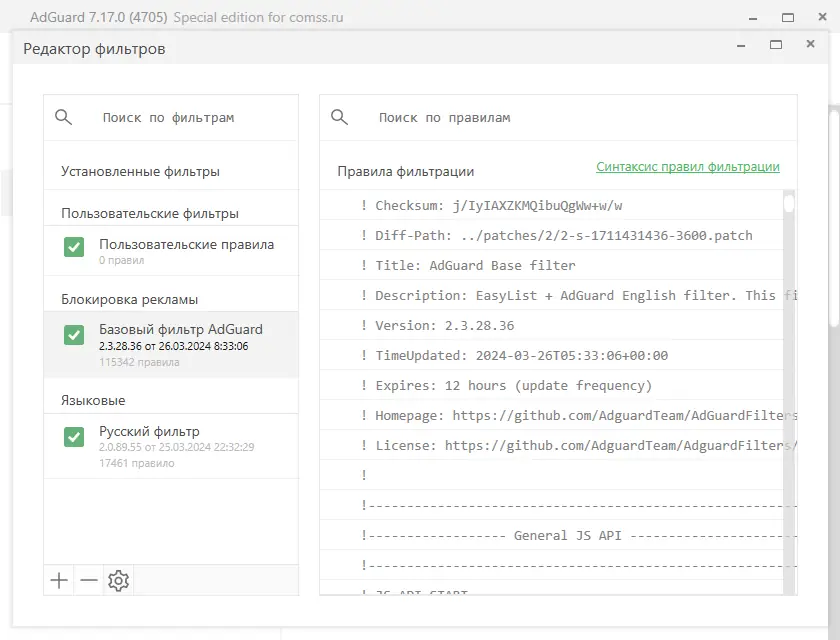Click the filter search magnifier icon
Screen dimensions: 840x640
coord(64,117)
